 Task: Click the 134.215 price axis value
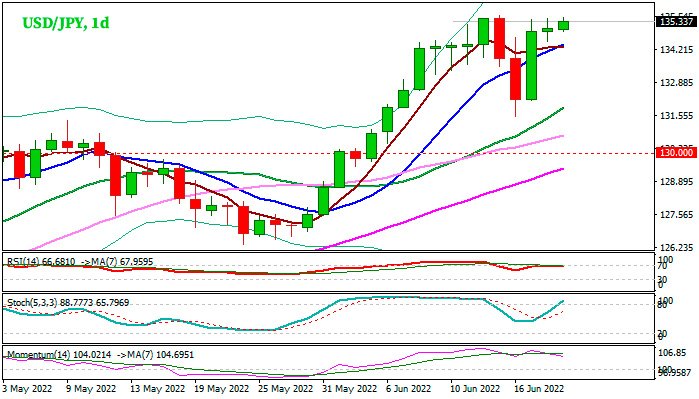[676, 50]
